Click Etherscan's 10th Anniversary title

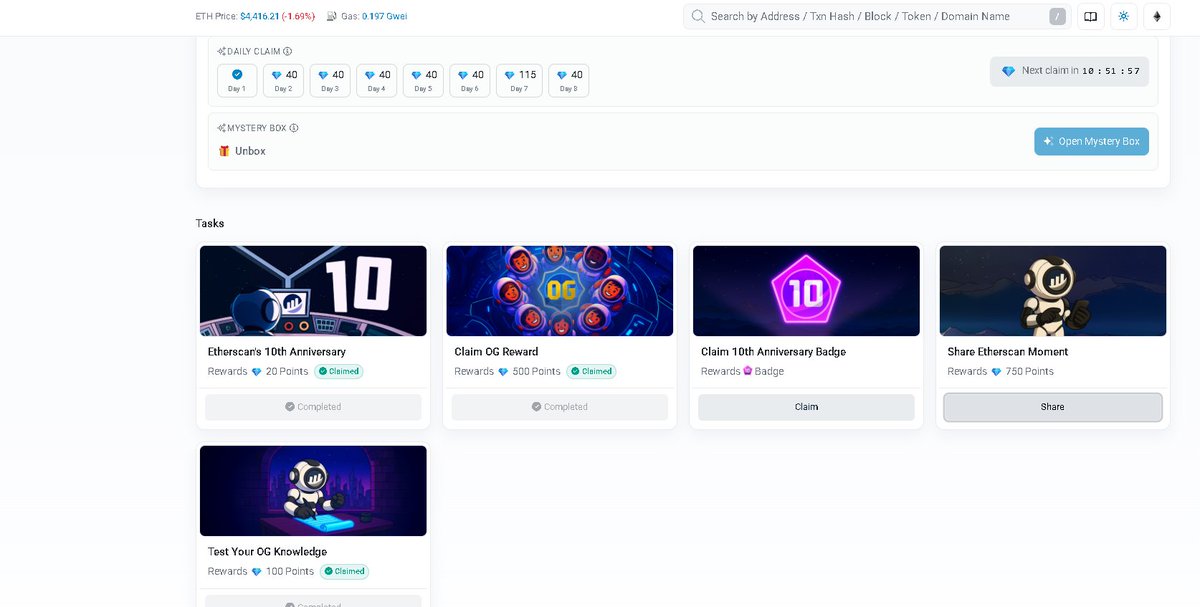(277, 352)
